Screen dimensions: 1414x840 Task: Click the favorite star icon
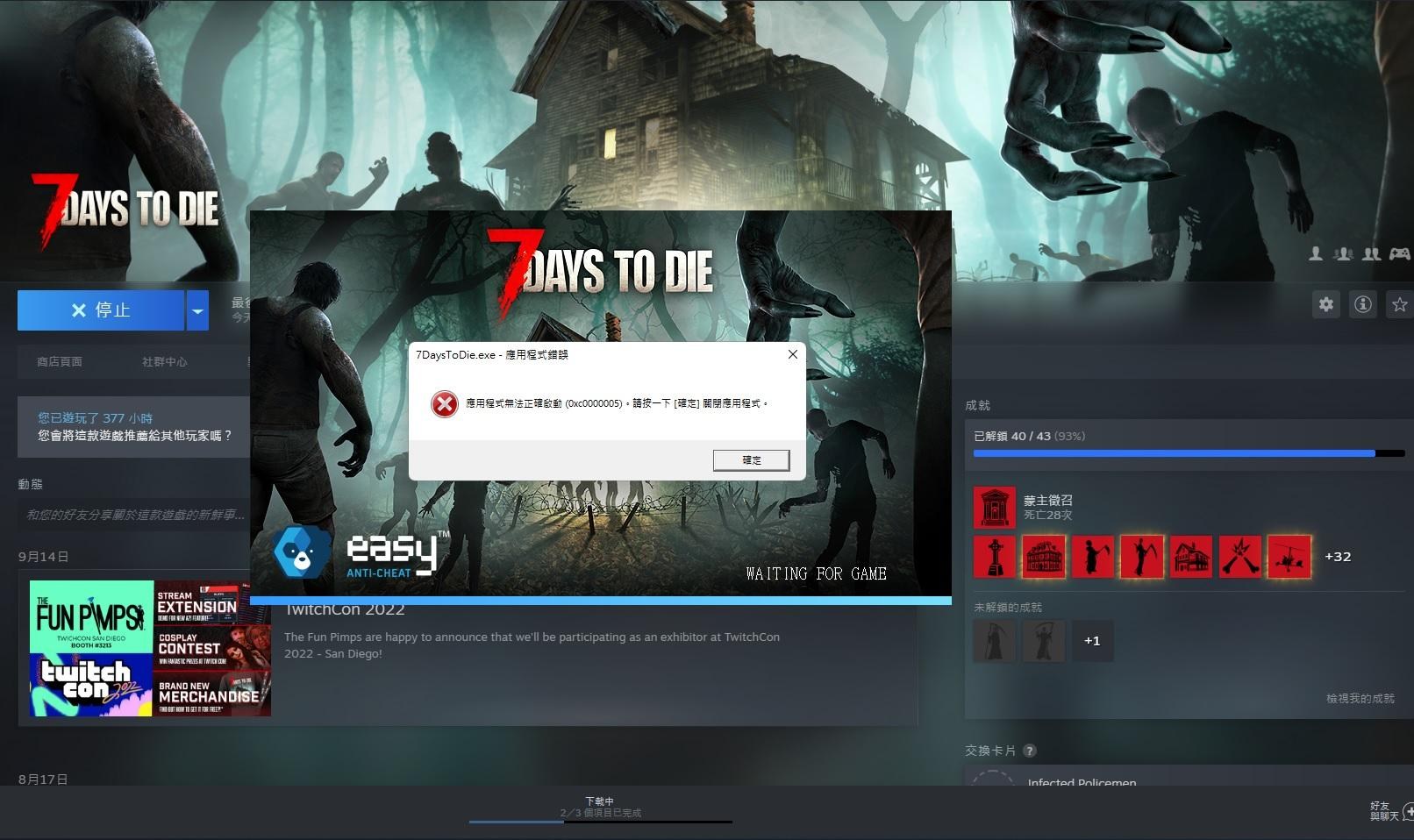coord(1399,304)
